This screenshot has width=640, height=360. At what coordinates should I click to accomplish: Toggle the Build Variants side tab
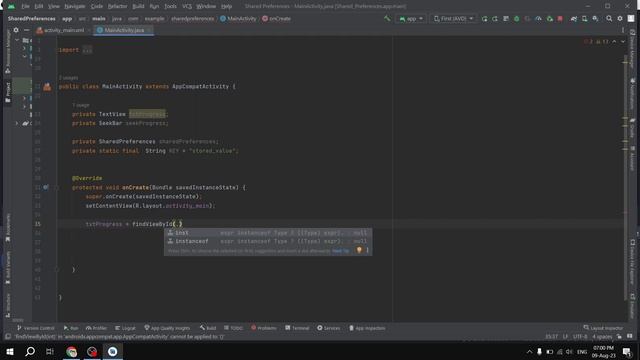click(8, 268)
